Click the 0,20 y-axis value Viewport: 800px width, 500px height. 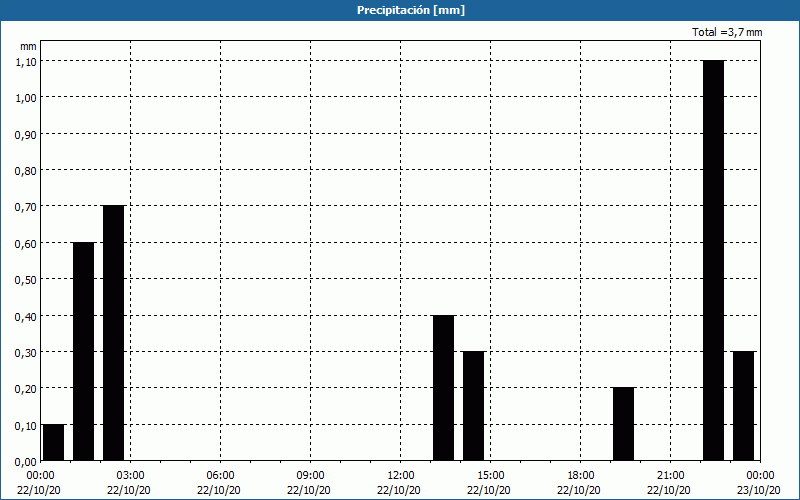click(x=26, y=389)
